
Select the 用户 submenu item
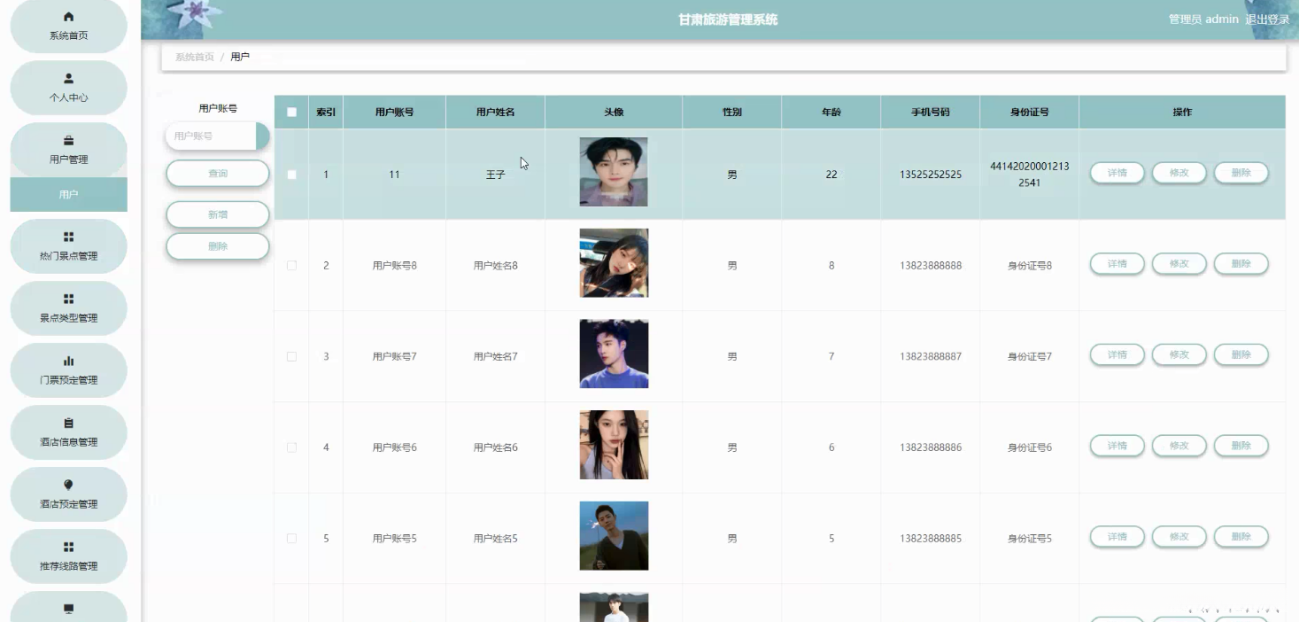pos(68,194)
